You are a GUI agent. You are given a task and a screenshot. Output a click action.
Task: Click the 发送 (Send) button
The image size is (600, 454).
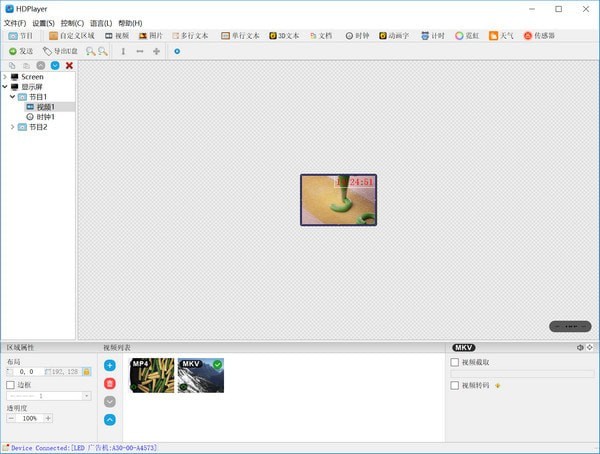click(x=21, y=51)
